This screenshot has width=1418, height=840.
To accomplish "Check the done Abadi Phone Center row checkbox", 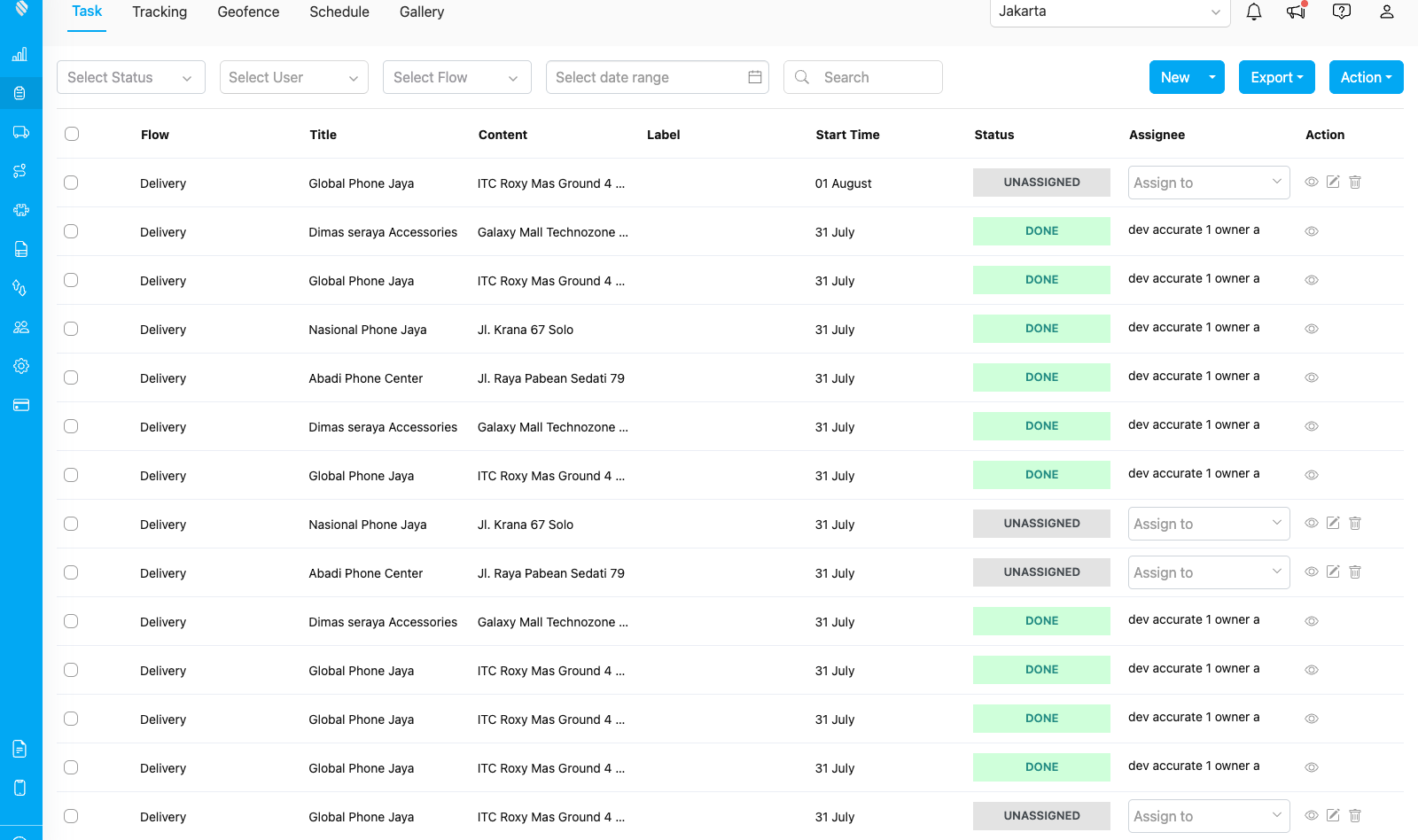I will [x=71, y=377].
